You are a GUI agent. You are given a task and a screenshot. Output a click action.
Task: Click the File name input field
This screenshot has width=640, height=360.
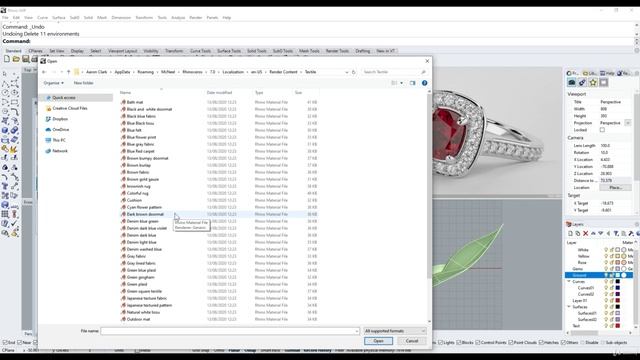coord(230,331)
